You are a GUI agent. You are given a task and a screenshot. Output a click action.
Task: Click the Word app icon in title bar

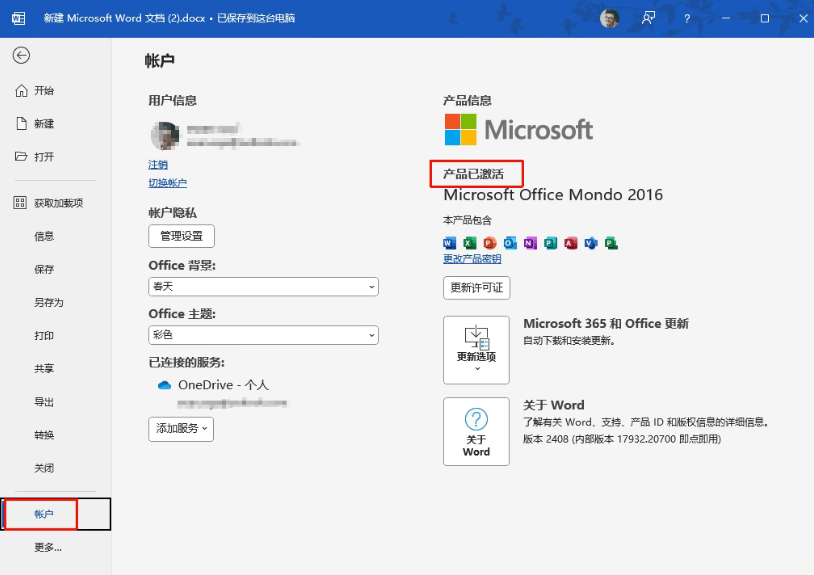point(18,18)
